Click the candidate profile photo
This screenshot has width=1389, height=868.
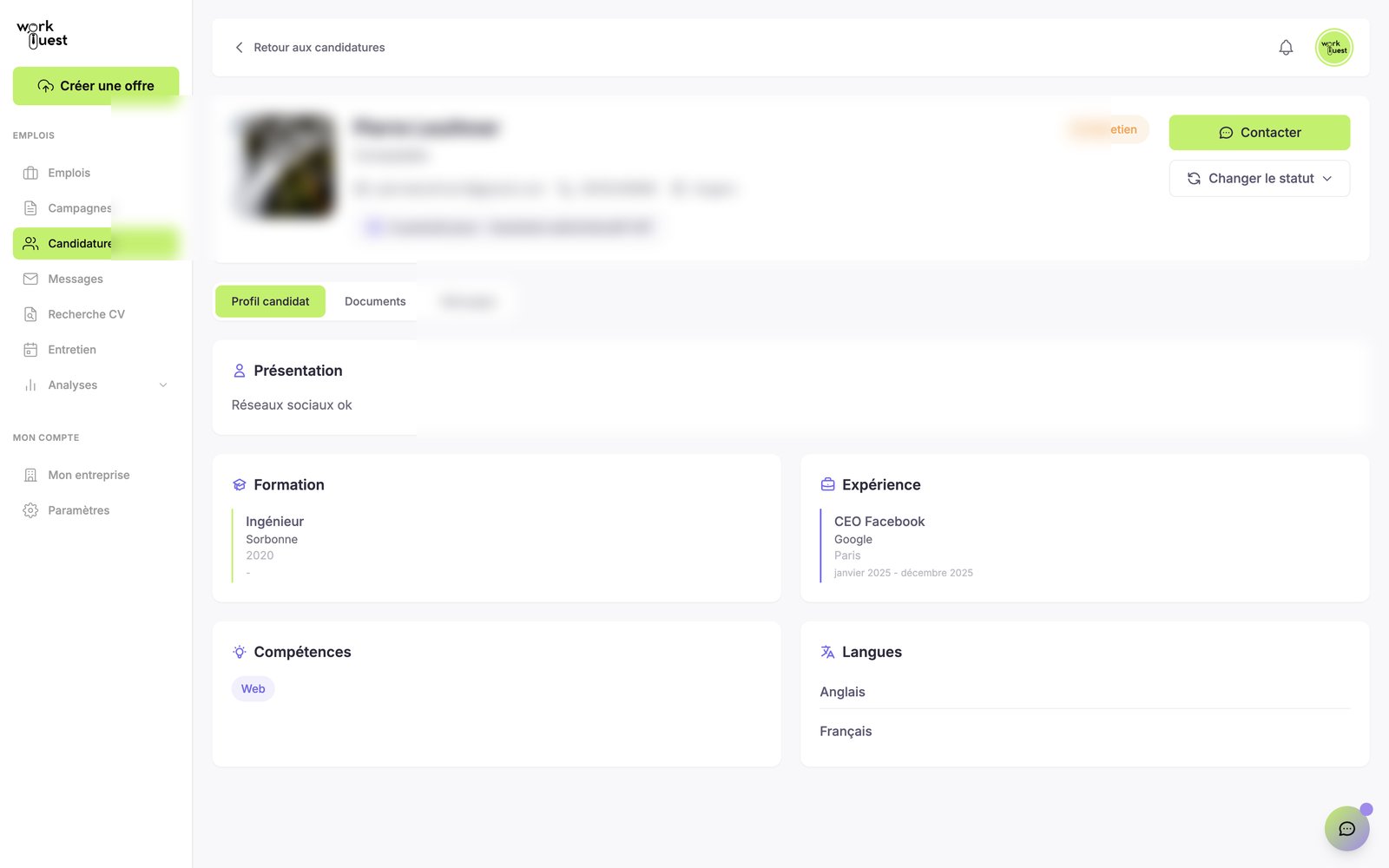pos(286,166)
